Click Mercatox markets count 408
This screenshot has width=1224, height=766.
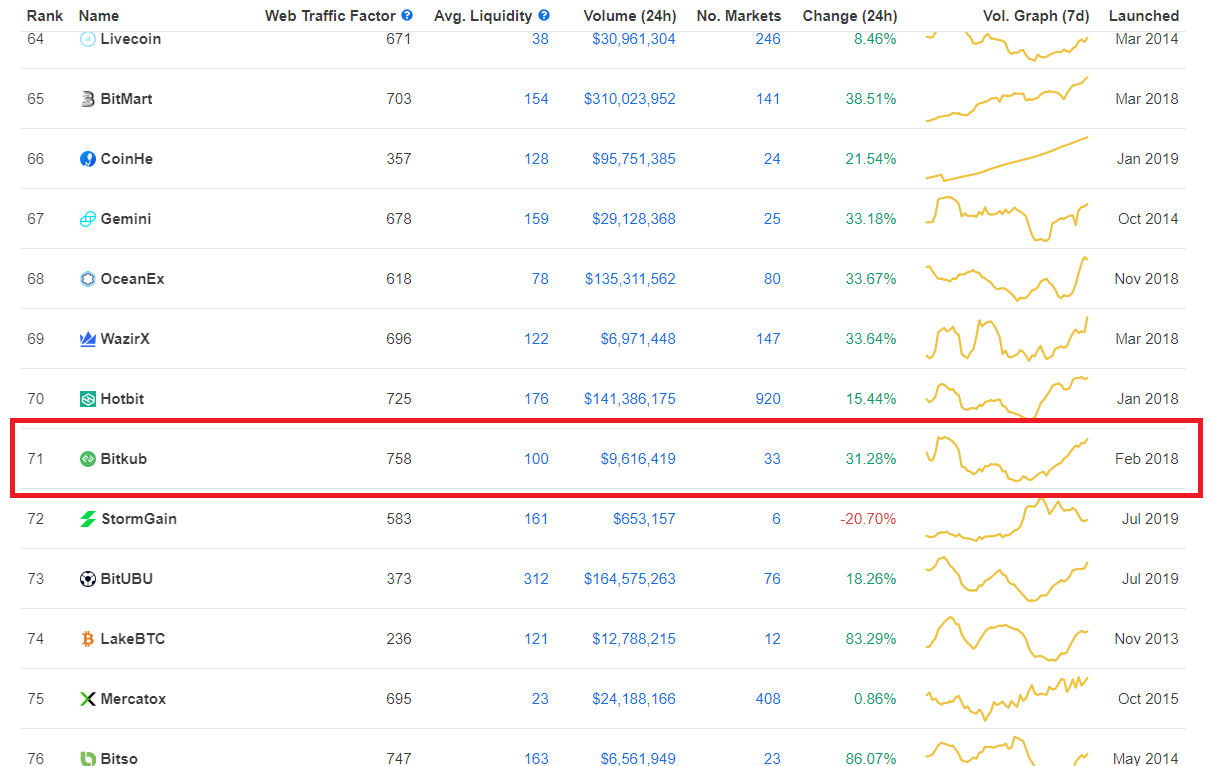[x=768, y=699]
